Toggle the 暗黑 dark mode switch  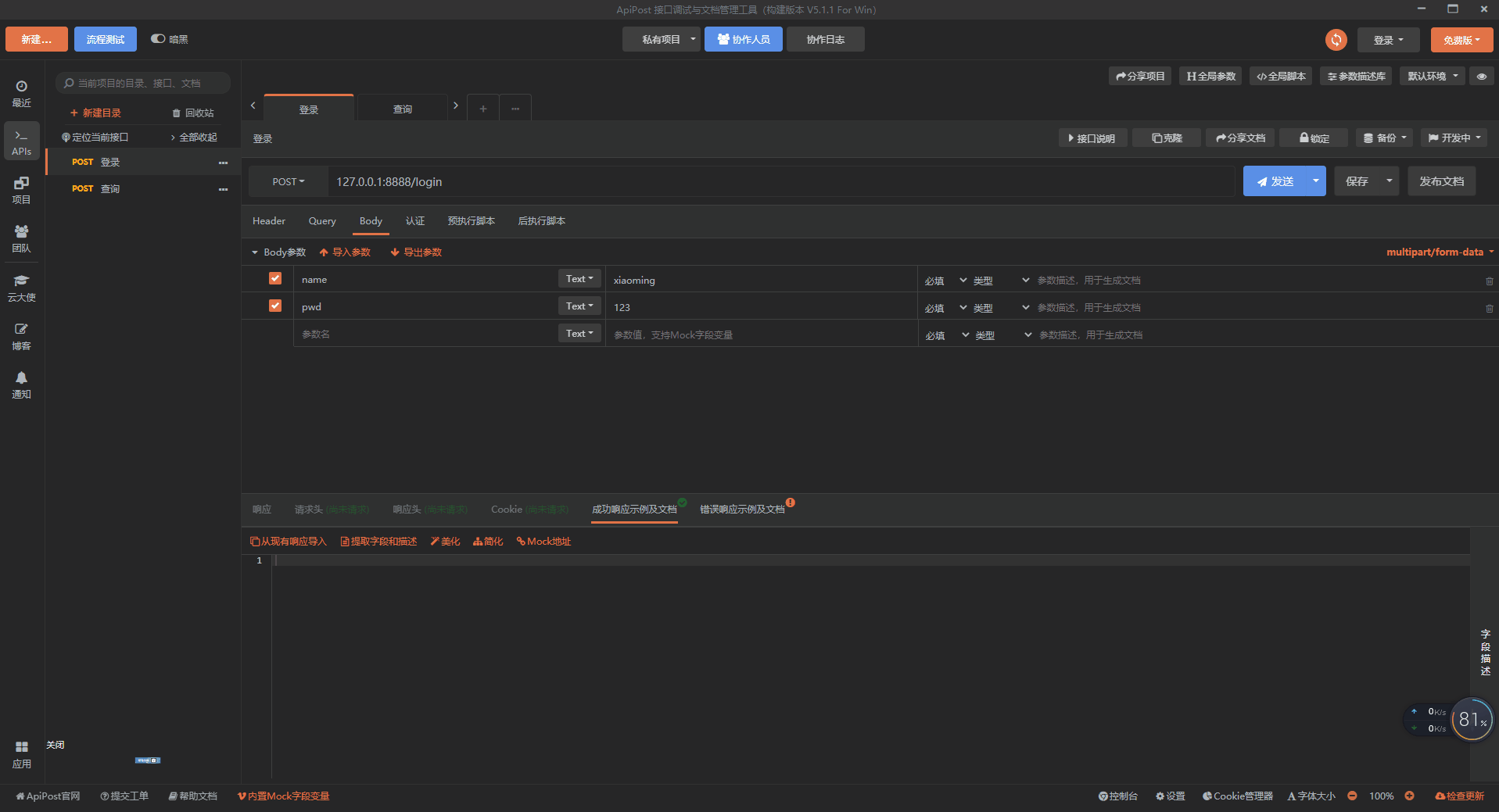pos(158,39)
